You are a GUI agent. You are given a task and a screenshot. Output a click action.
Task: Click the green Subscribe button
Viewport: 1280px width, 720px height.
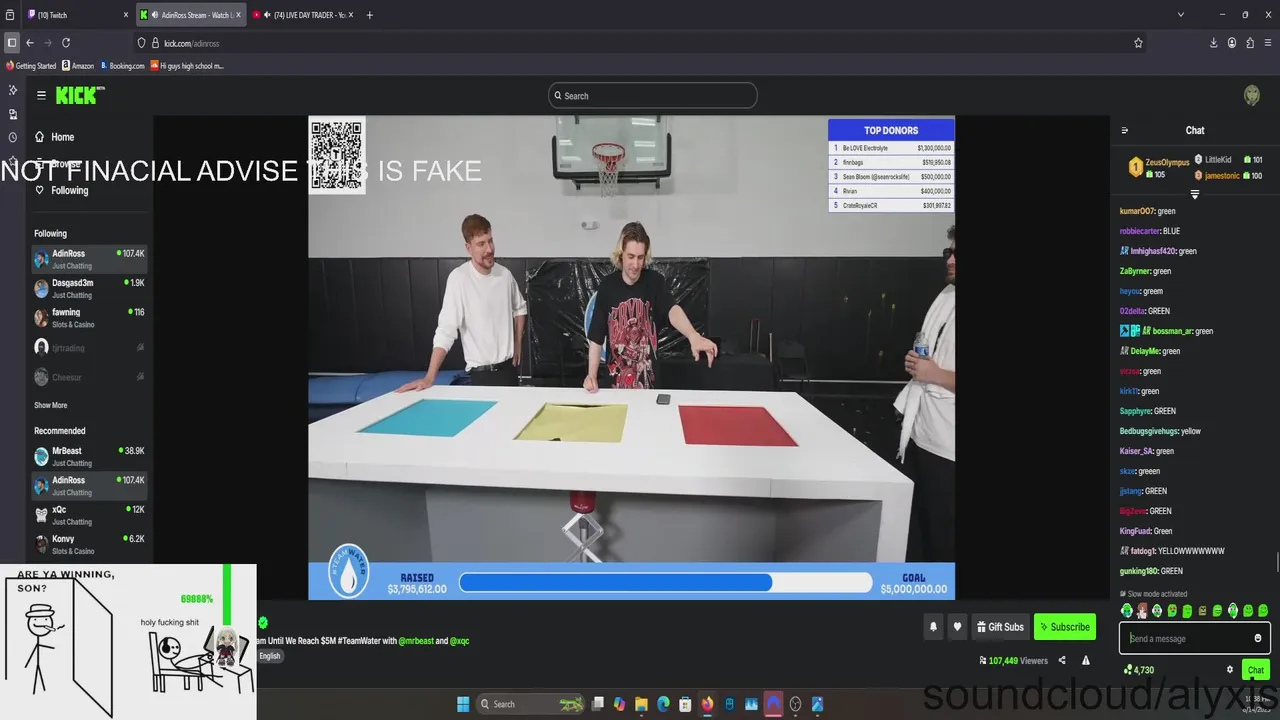[x=1065, y=627]
